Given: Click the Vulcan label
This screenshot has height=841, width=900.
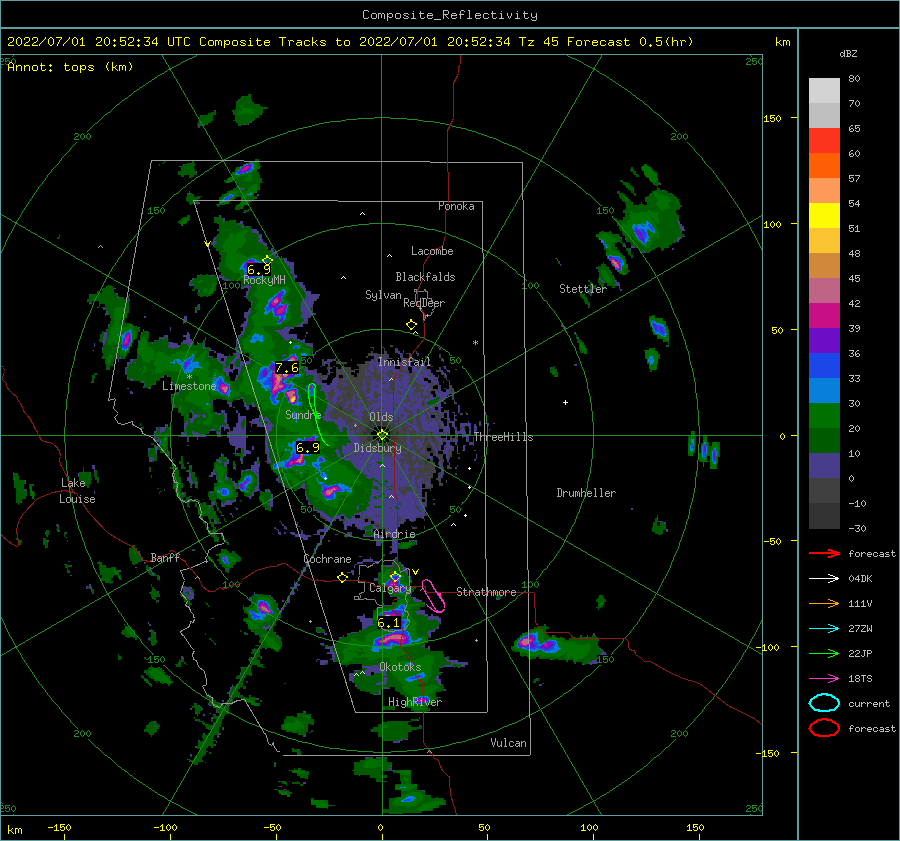Looking at the screenshot, I should click(509, 743).
